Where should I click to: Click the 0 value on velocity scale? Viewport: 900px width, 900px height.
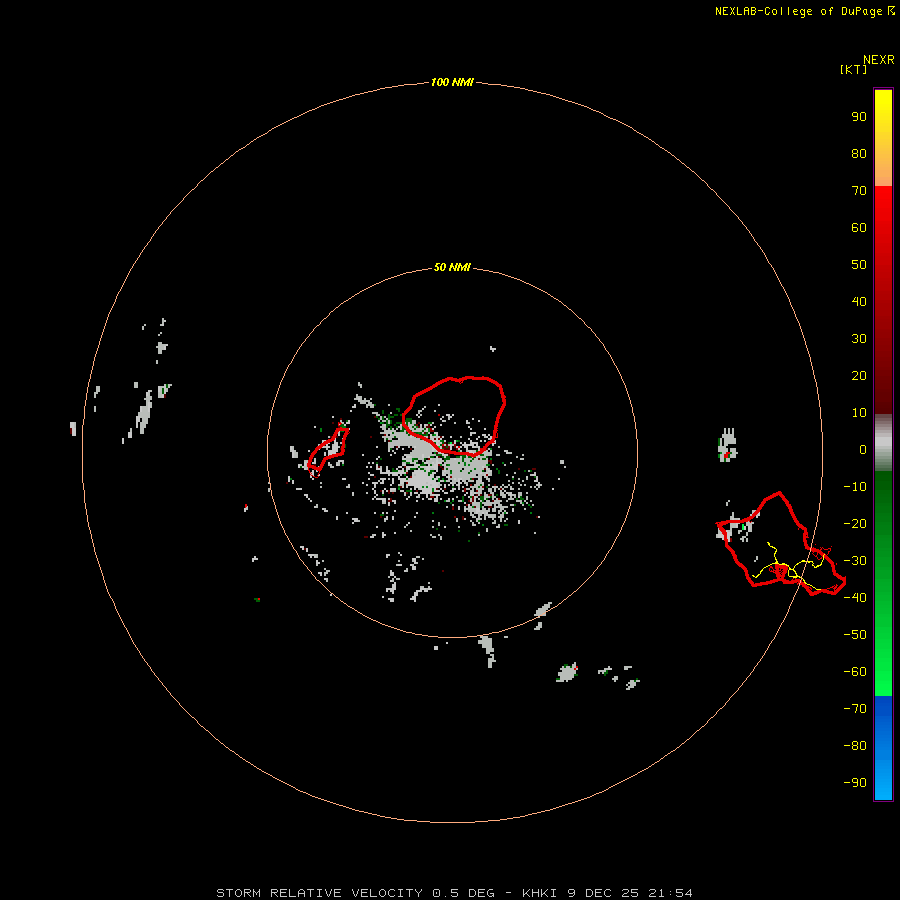click(863, 450)
